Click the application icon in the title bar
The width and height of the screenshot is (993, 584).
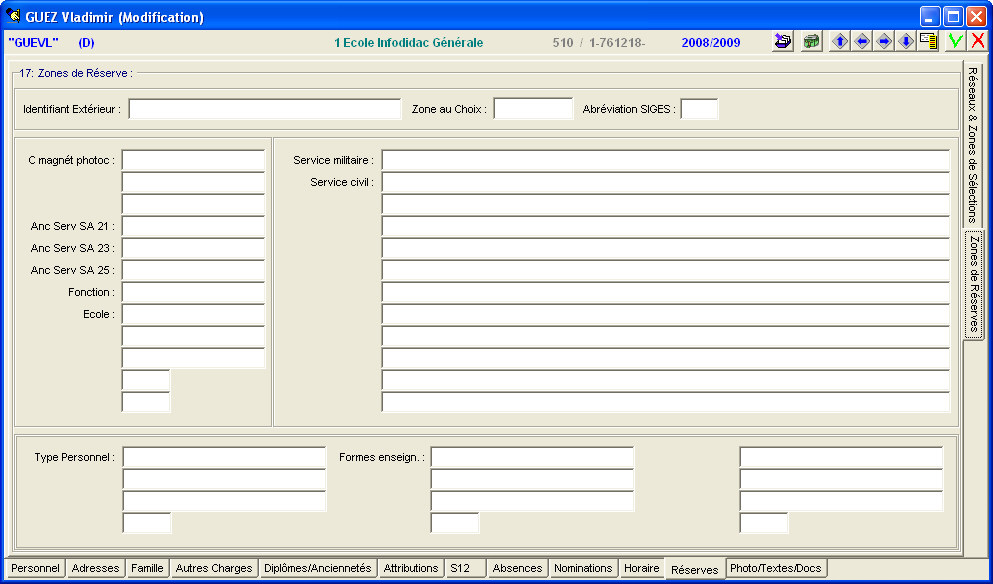pos(13,16)
